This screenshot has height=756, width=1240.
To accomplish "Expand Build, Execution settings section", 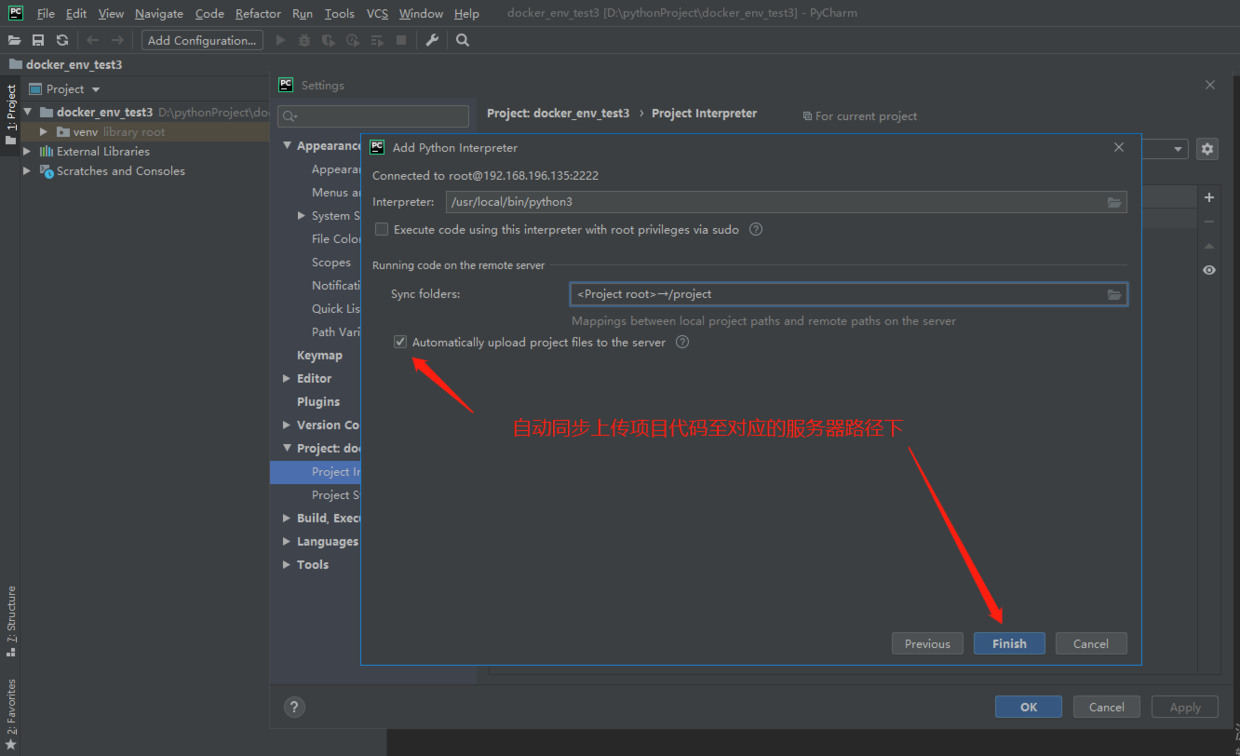I will (287, 518).
